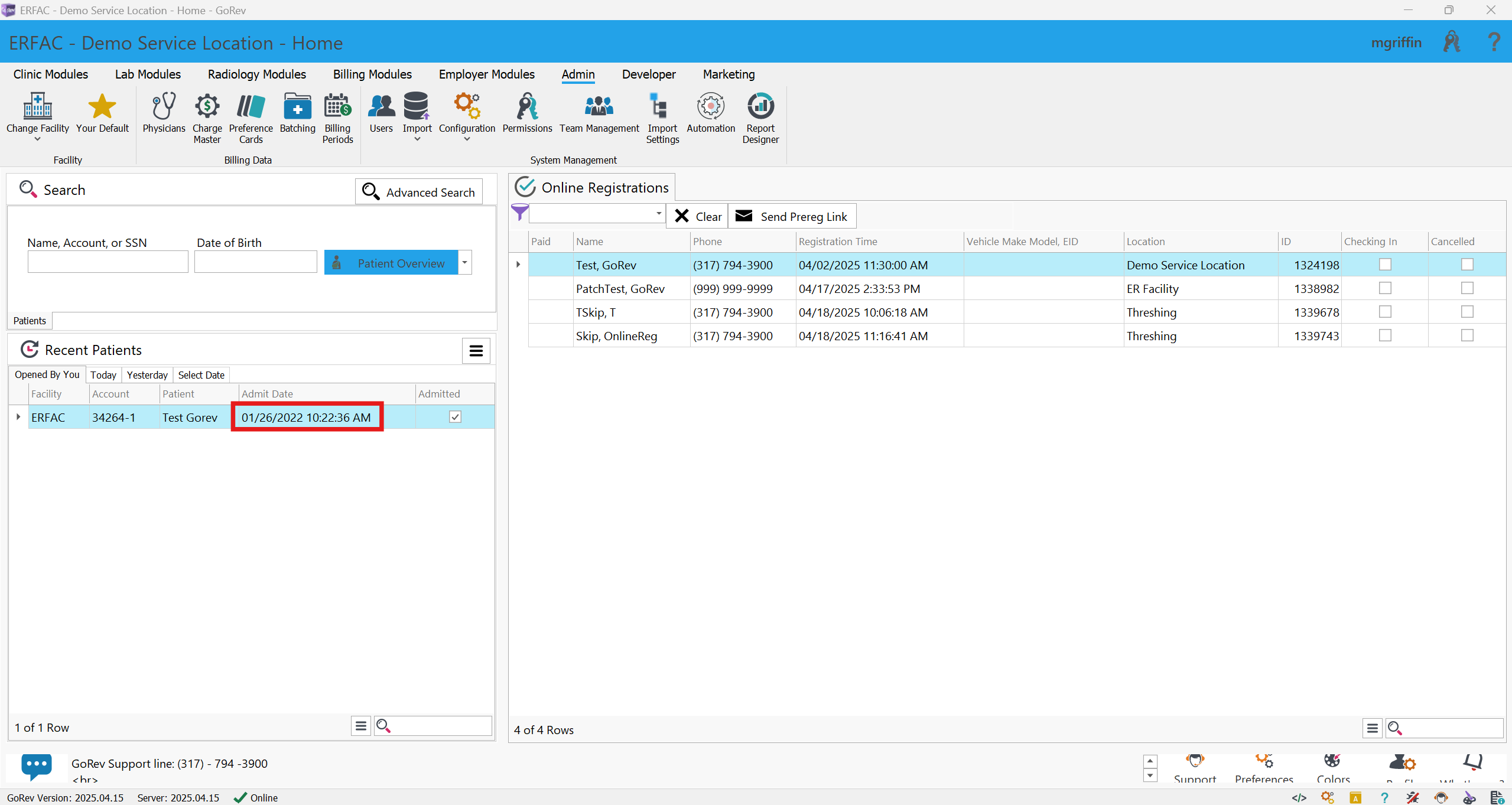Toggle Admitted checkbox for Test Gorev
The image size is (1512, 805).
pos(455,417)
